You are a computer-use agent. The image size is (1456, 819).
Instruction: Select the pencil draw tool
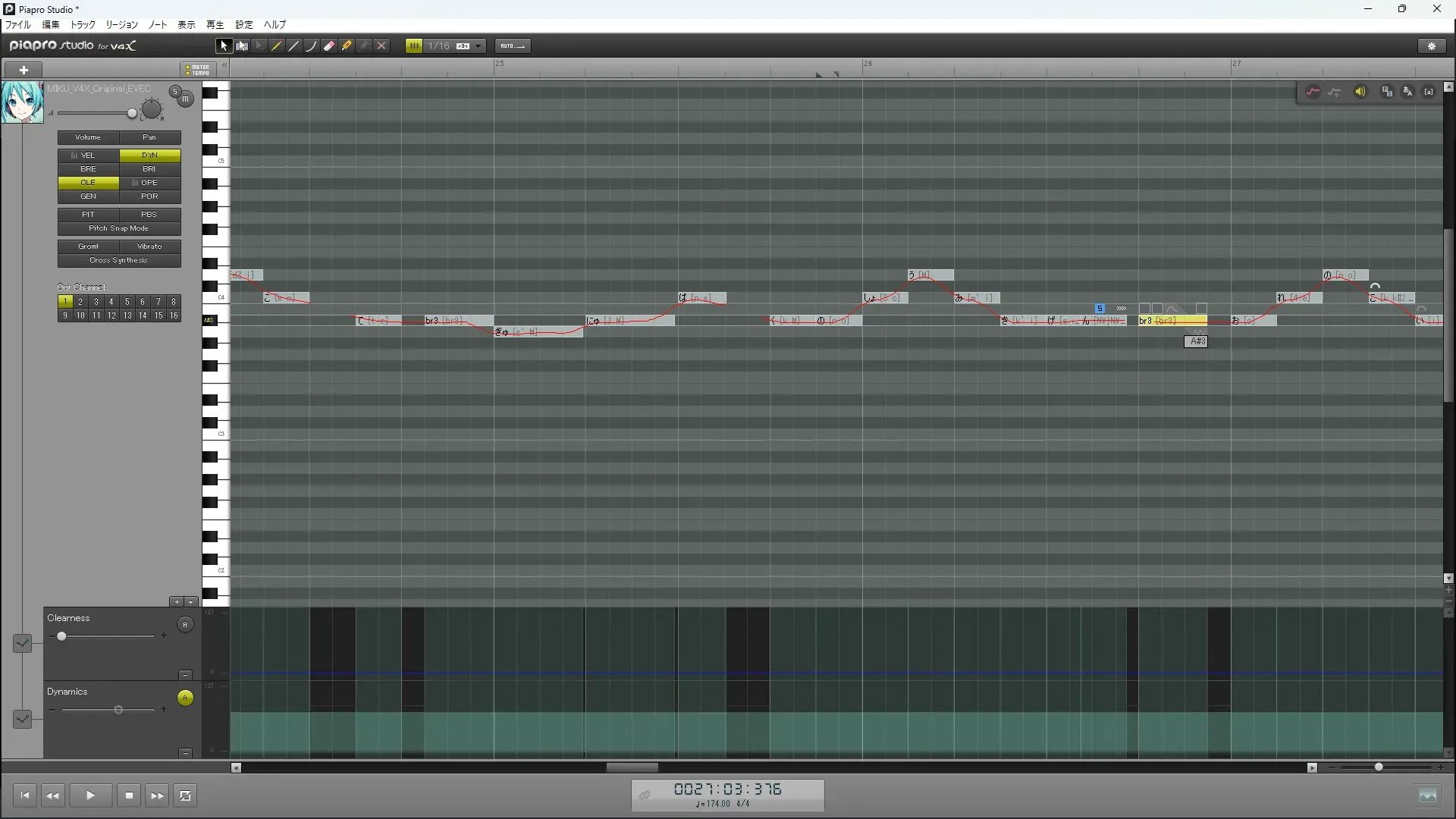pyautogui.click(x=277, y=46)
